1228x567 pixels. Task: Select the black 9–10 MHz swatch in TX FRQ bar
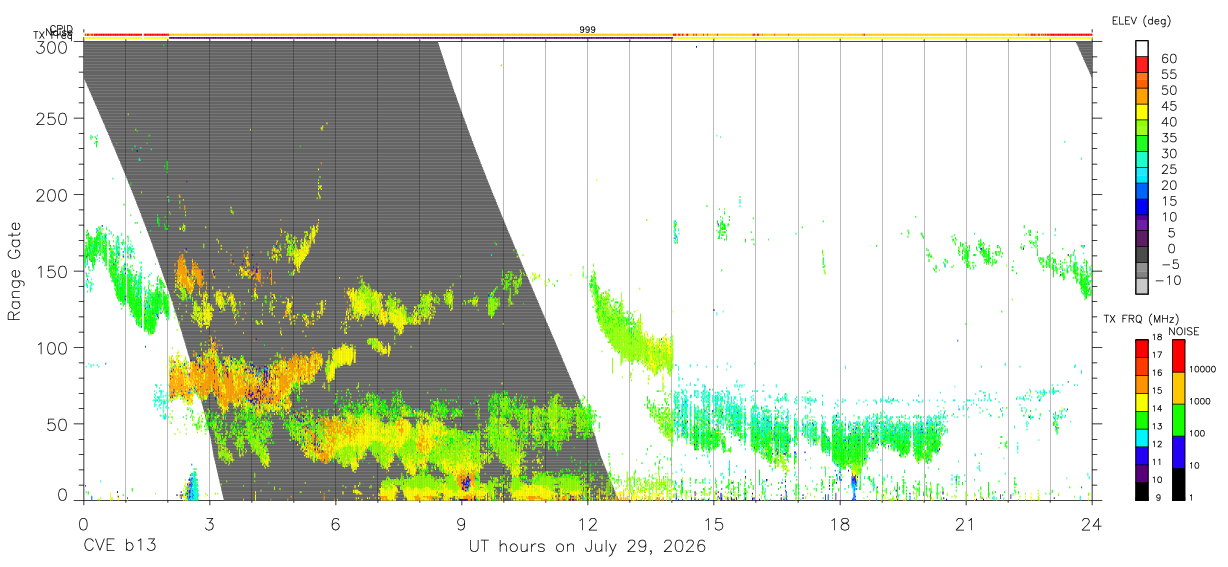tap(1142, 489)
